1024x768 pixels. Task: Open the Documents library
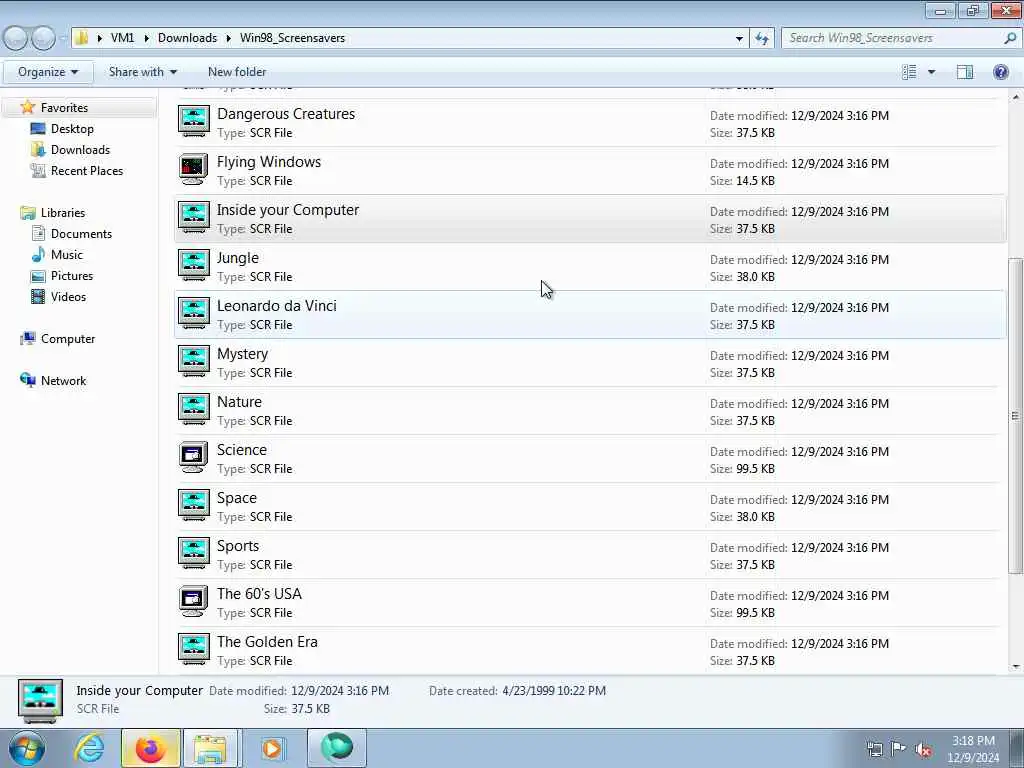(81, 234)
